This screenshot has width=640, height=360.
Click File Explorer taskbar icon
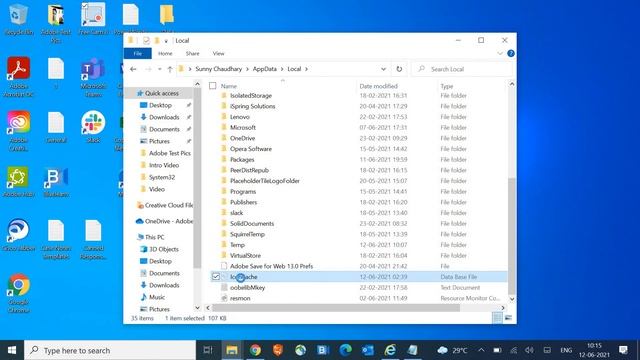coord(232,350)
